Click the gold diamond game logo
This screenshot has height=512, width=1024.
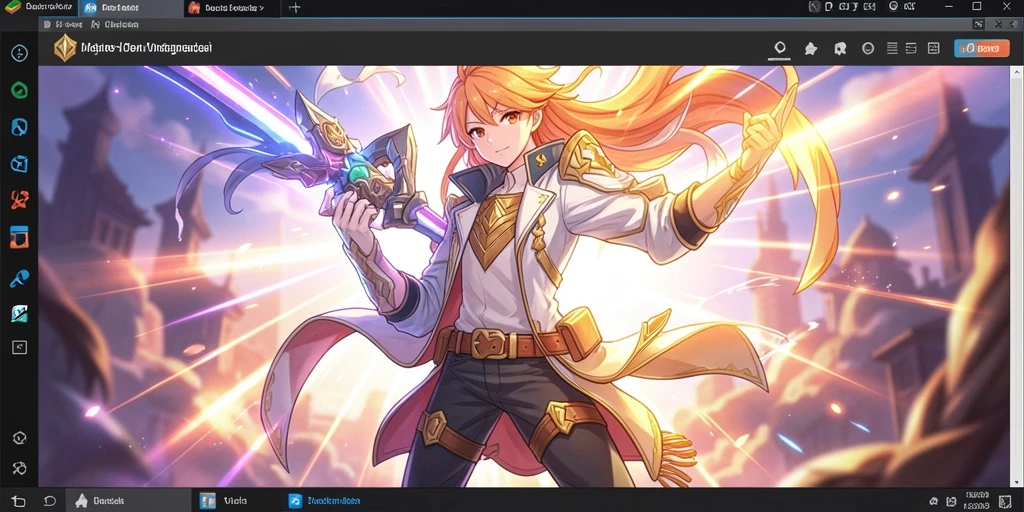[65, 48]
